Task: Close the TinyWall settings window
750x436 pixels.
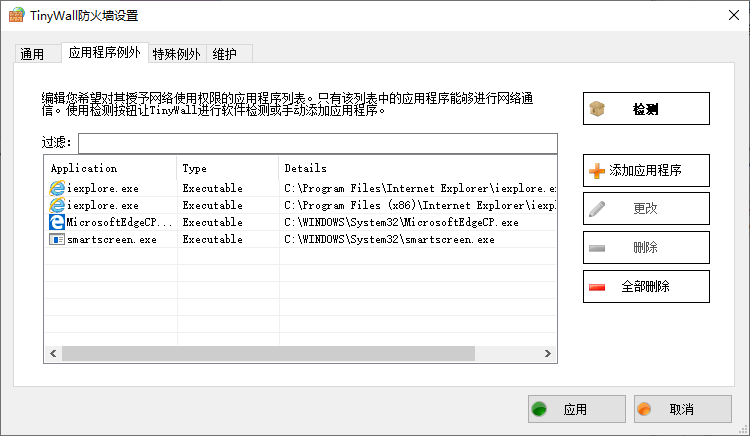Action: 734,15
